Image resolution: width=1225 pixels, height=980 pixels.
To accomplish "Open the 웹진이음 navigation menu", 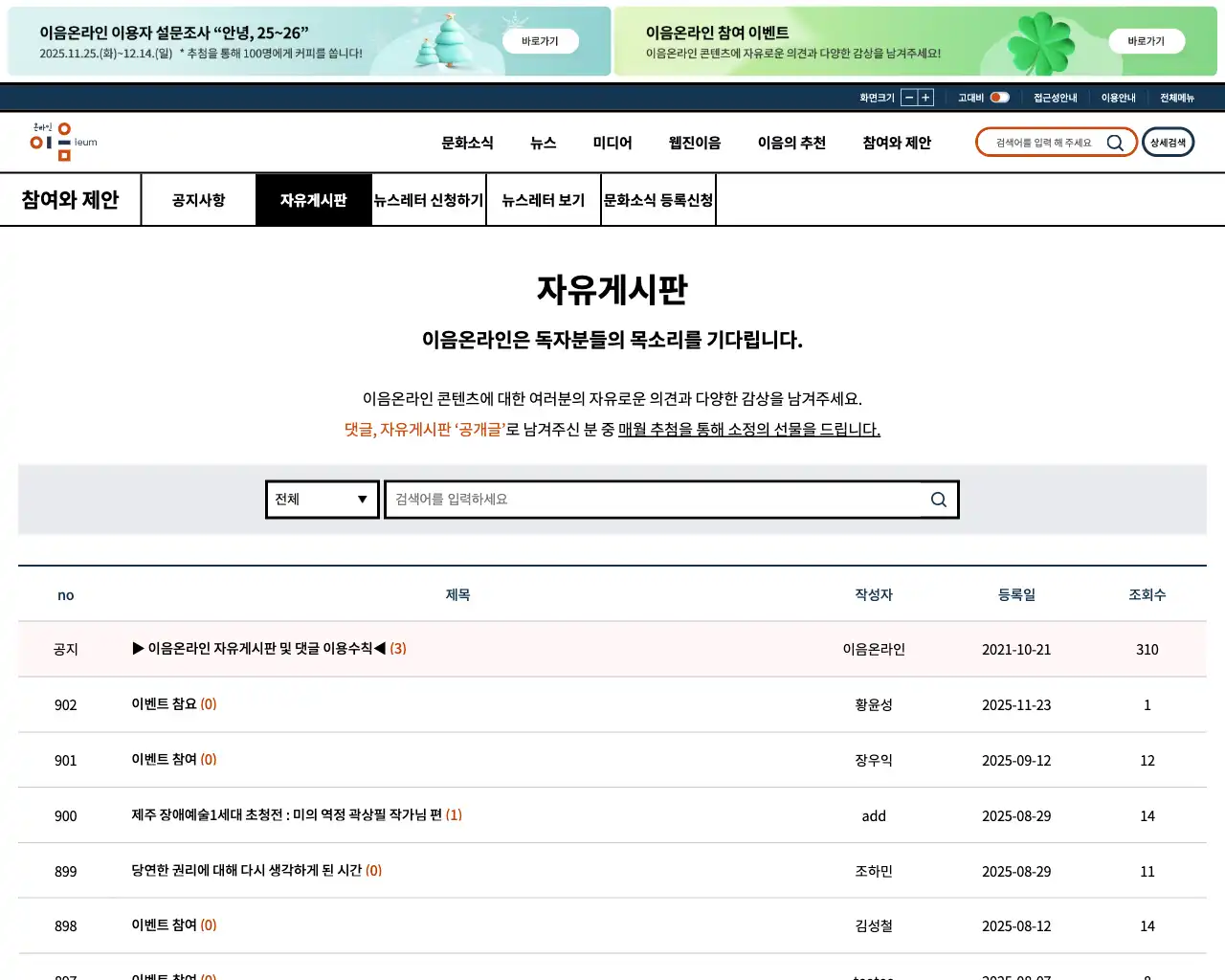I will [693, 143].
